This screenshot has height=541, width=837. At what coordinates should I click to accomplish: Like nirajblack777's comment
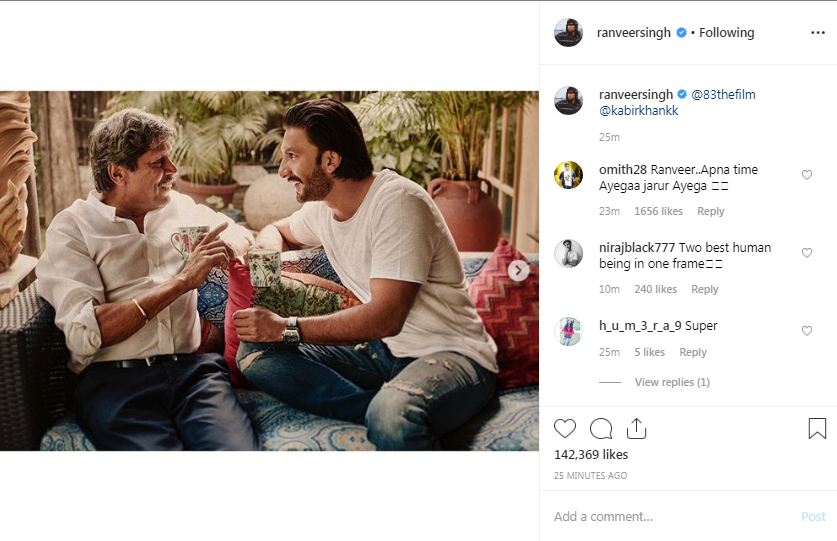click(x=807, y=253)
